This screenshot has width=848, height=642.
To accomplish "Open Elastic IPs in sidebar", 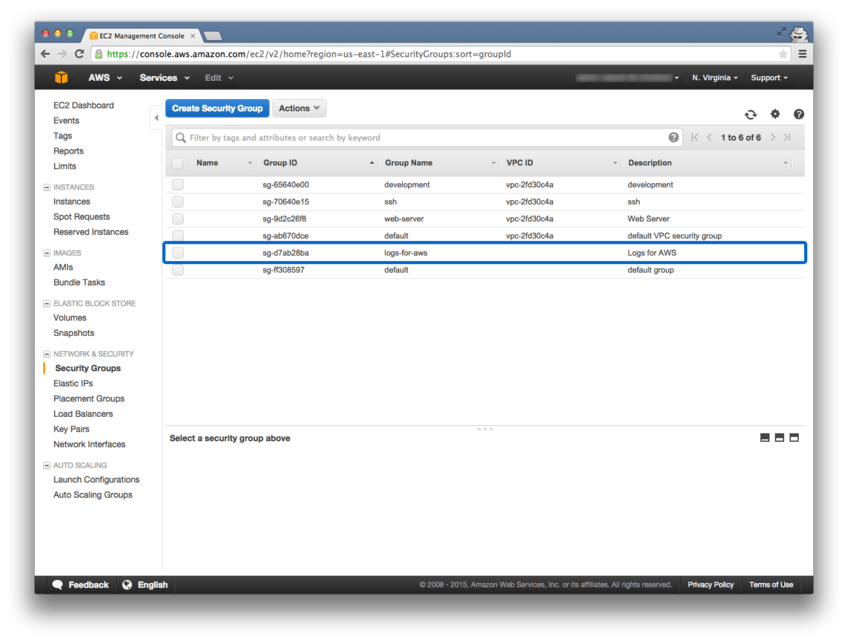I will click(73, 383).
